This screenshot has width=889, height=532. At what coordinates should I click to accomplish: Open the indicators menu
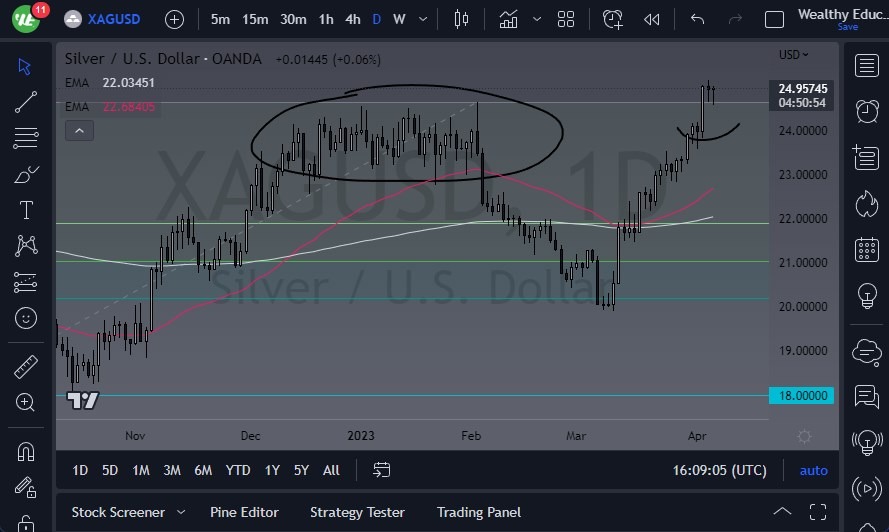coord(508,19)
